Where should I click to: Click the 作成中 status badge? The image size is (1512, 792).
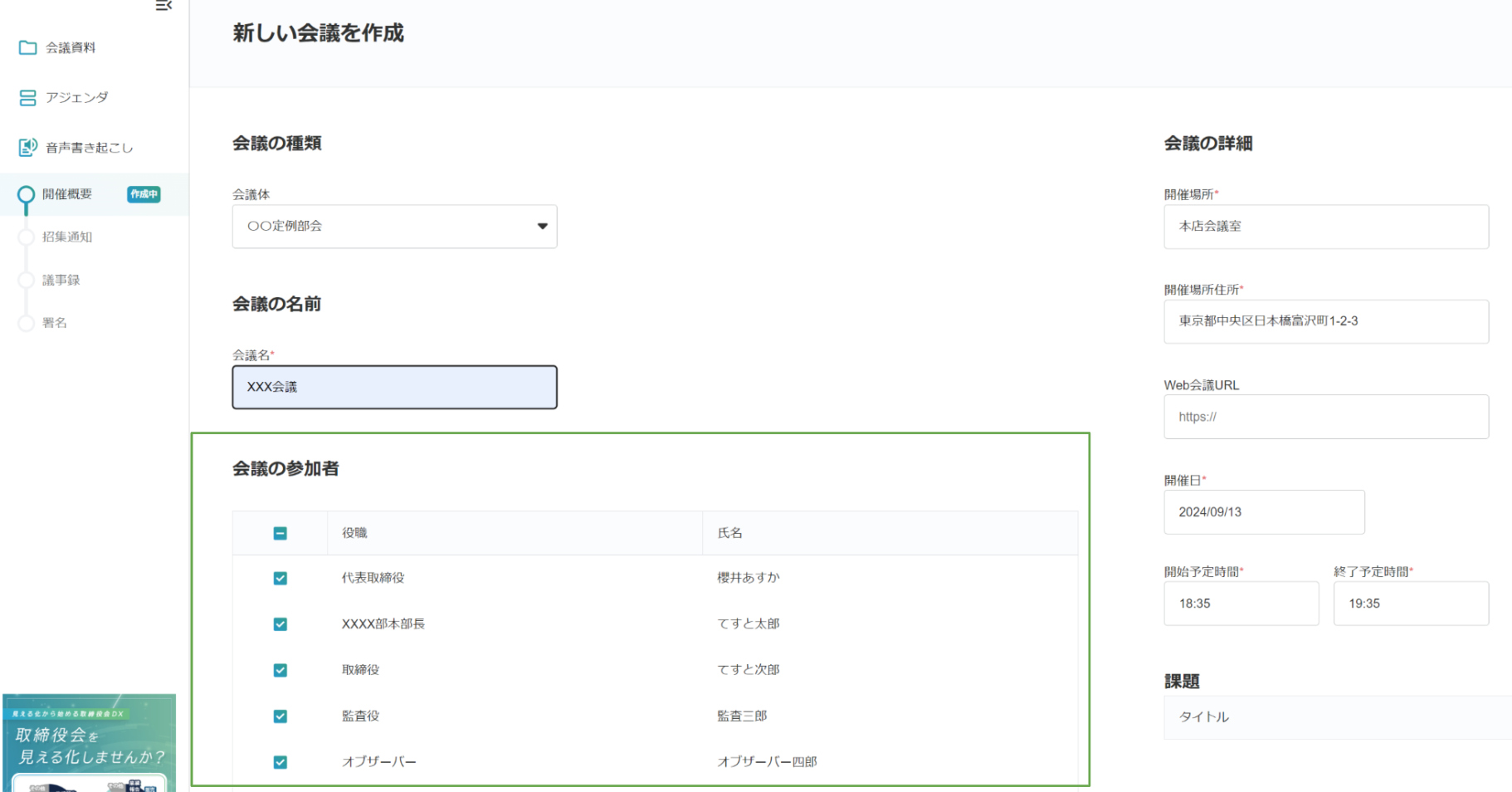144,194
